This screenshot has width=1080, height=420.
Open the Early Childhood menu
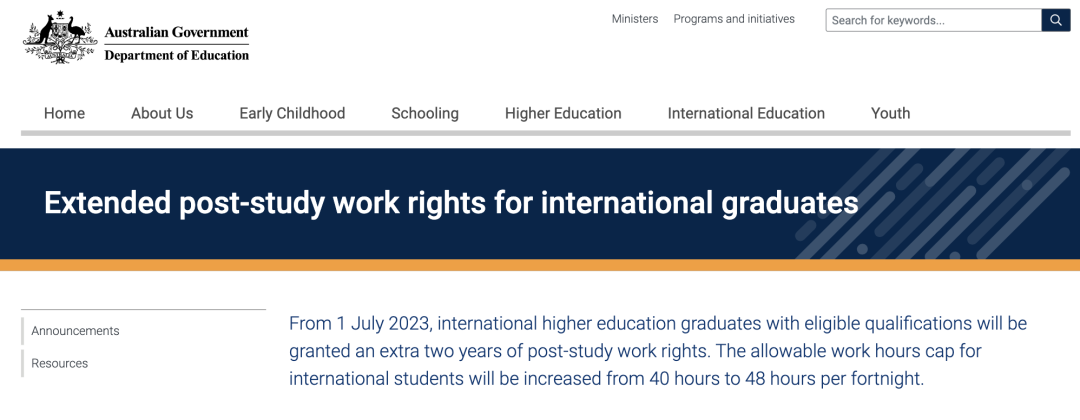(292, 113)
